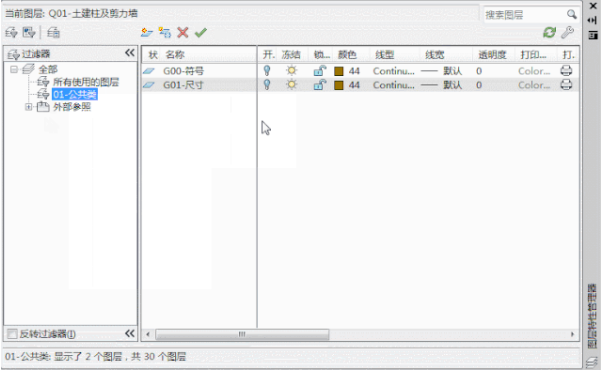Sort by 线型 column header

tap(384, 54)
